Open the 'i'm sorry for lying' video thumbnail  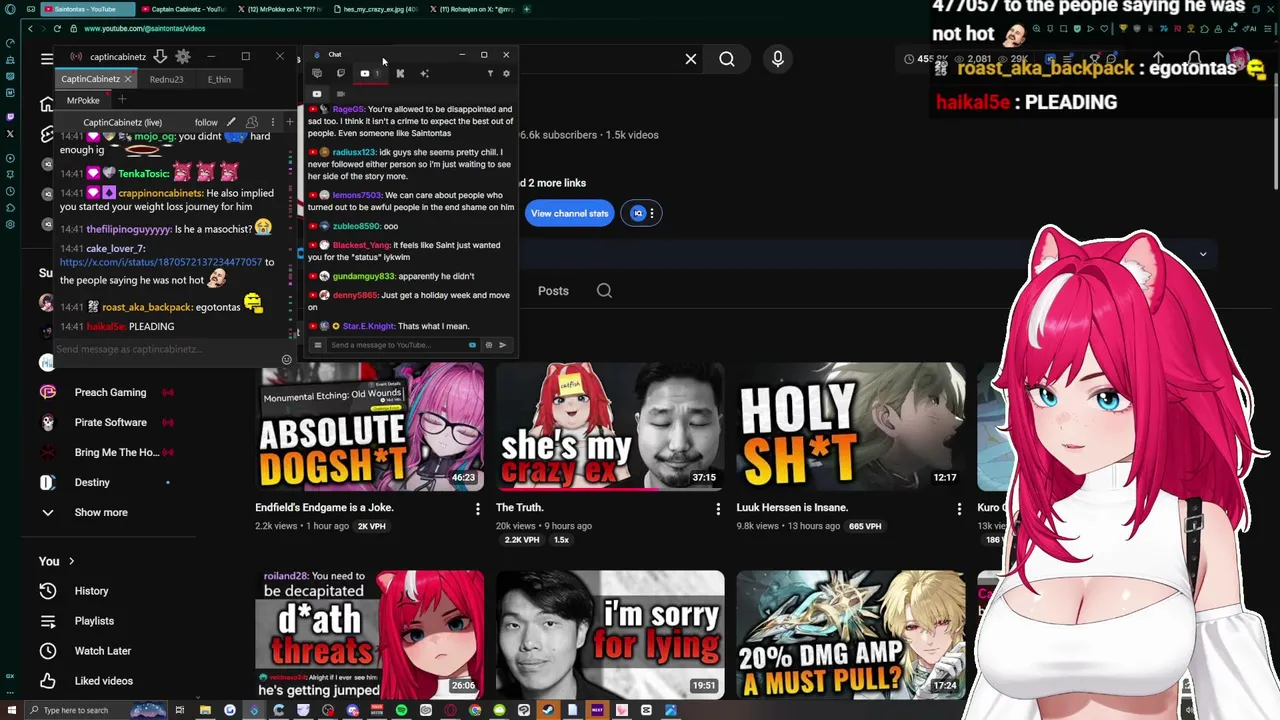[x=610, y=634]
